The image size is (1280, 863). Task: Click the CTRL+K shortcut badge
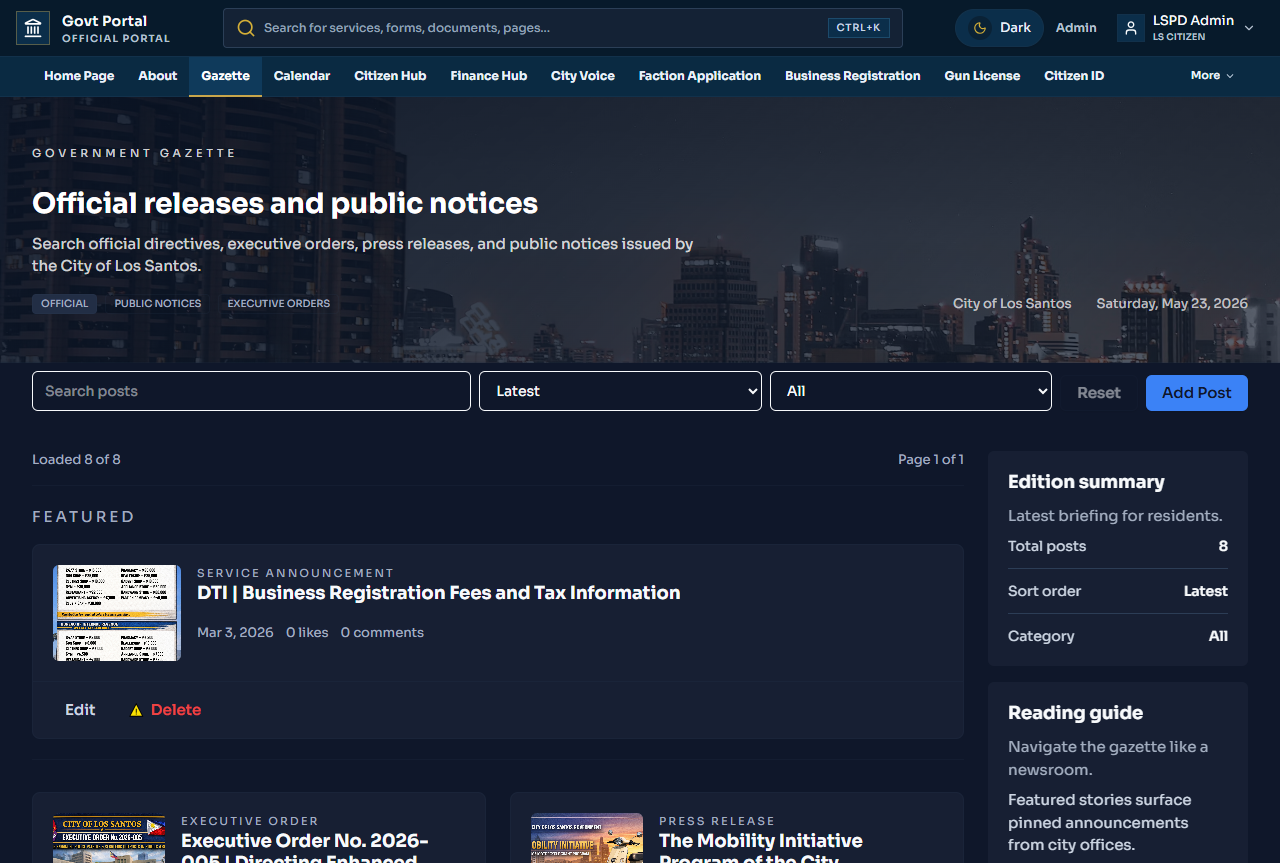(x=859, y=28)
